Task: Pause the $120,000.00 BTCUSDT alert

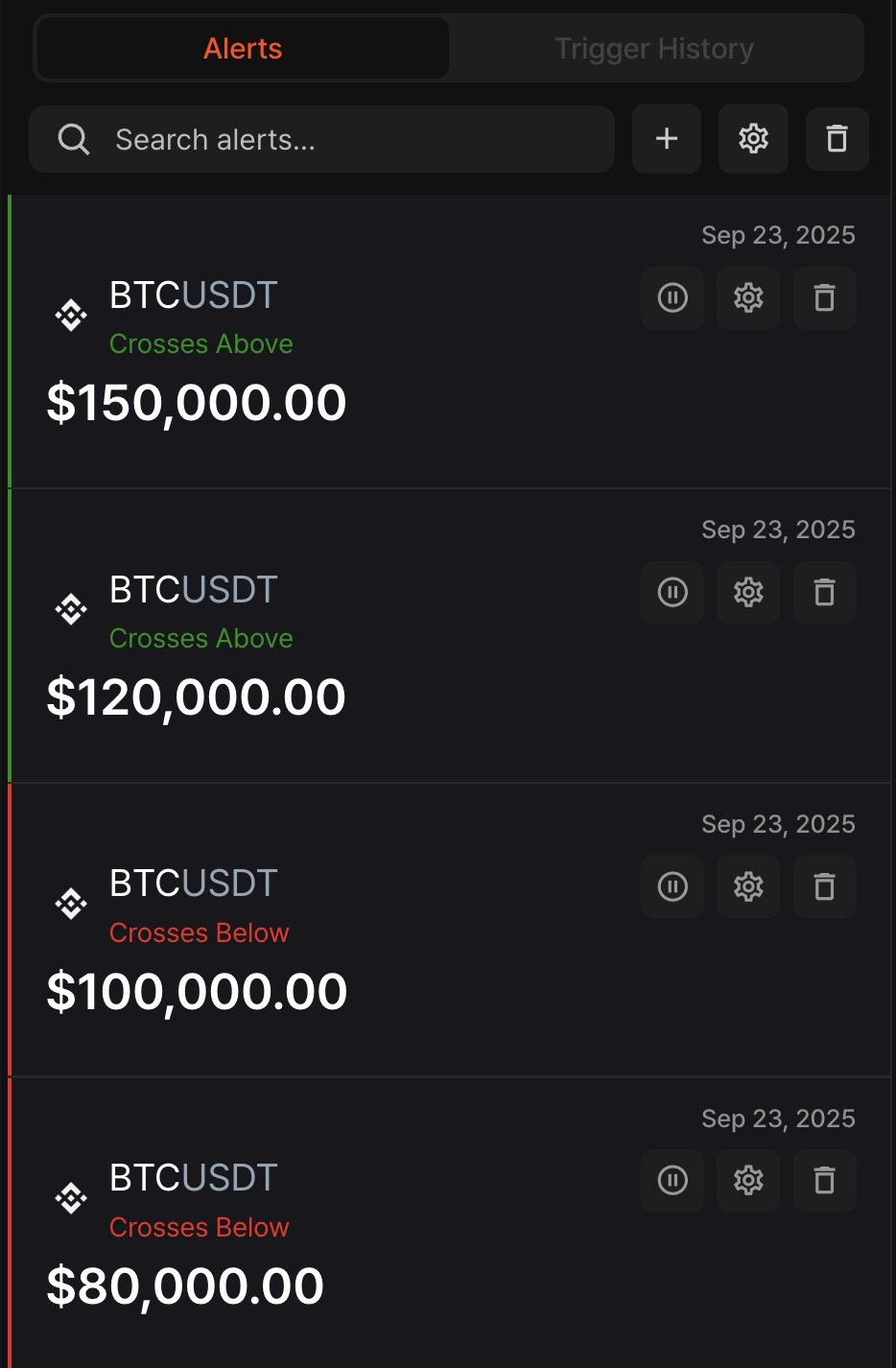Action: tap(672, 593)
